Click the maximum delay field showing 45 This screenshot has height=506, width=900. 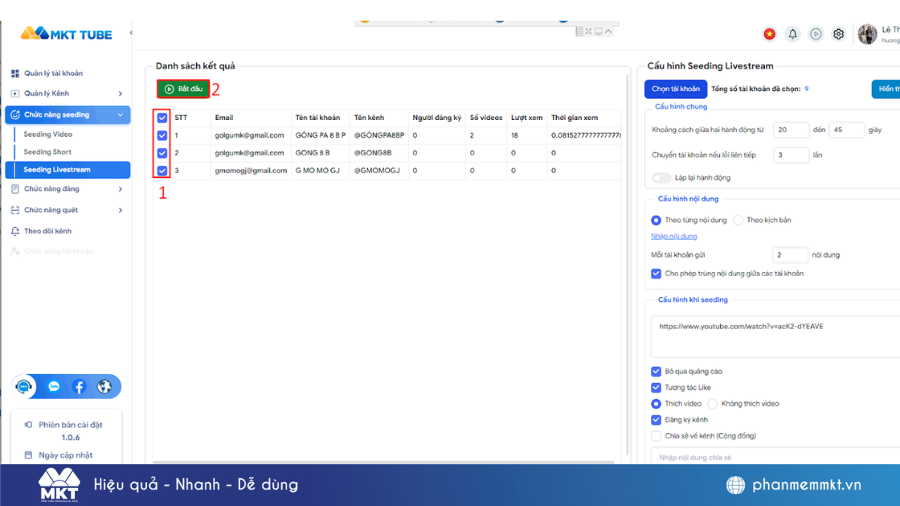(846, 130)
